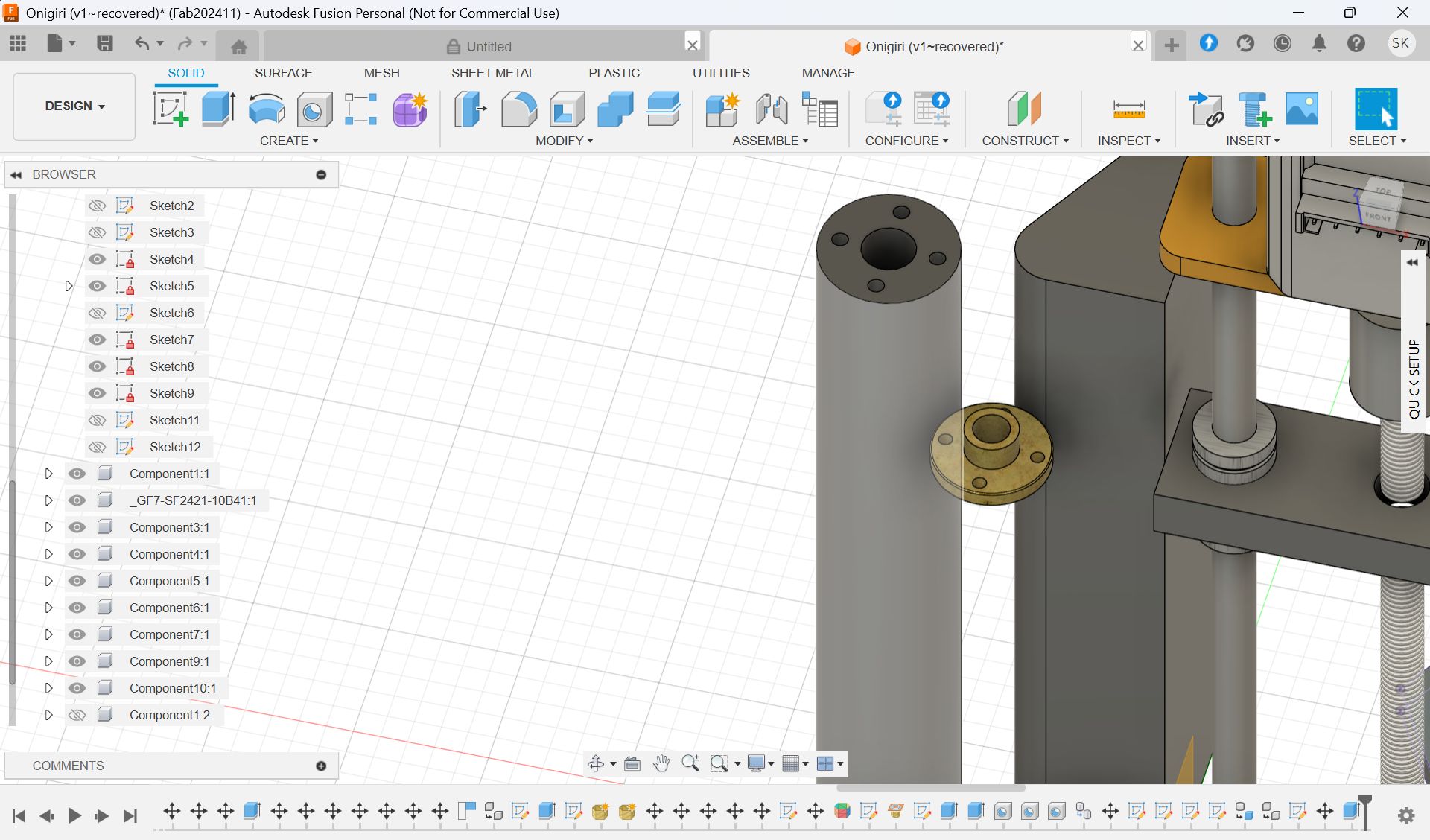Click the Shell tool icon
Image resolution: width=1430 pixels, height=840 pixels.
pos(567,109)
